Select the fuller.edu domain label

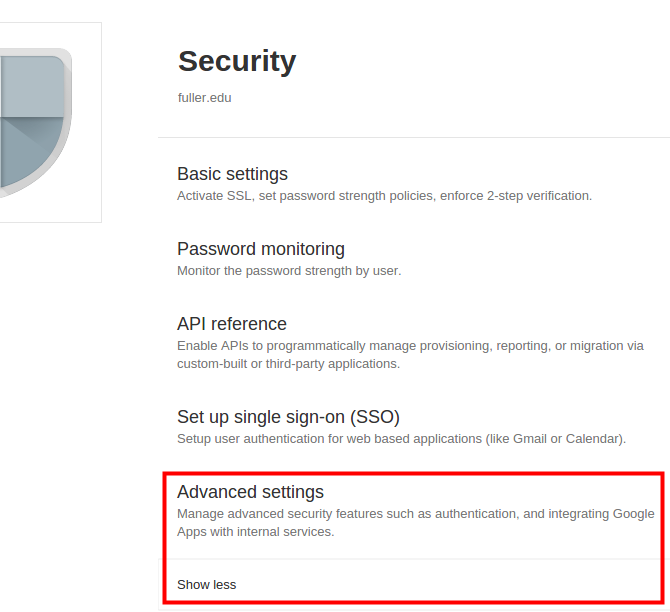point(204,98)
